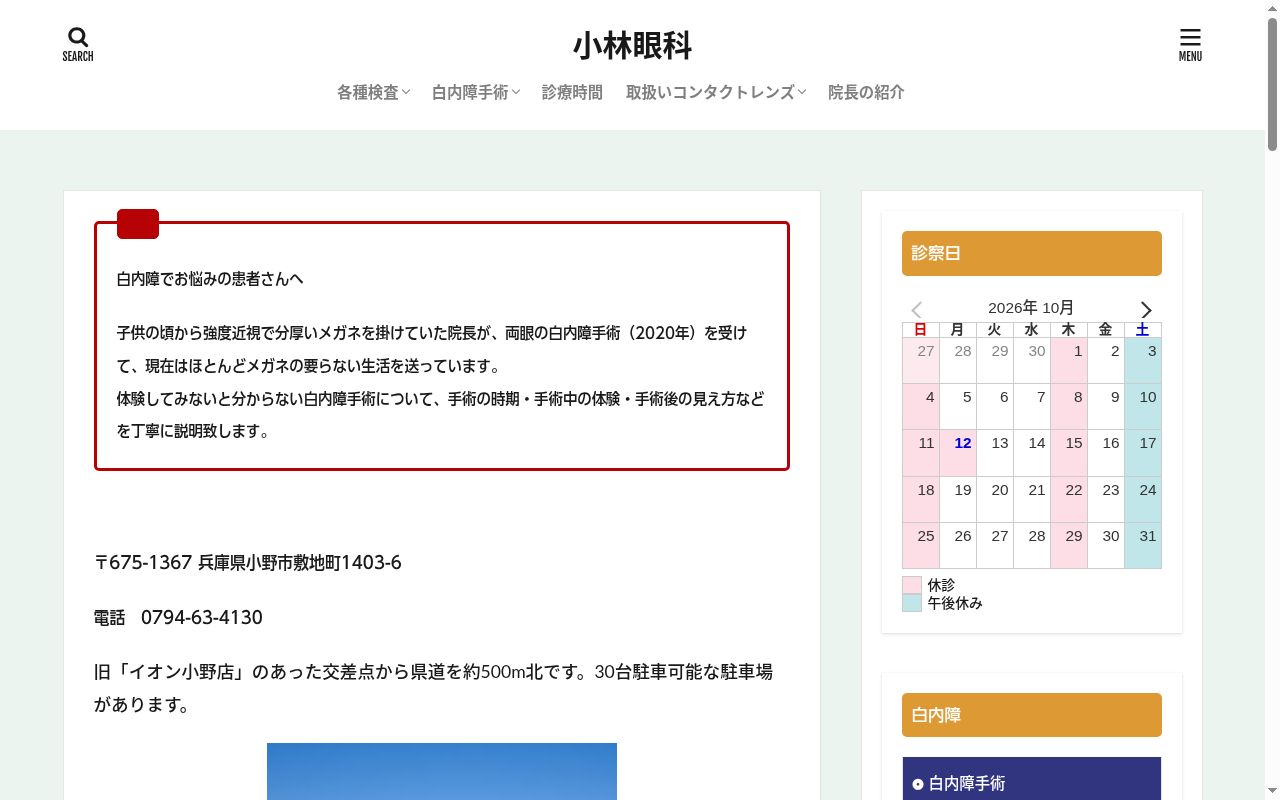This screenshot has height=800, width=1280.
Task: Click the 休診 pink legend swatch
Action: click(x=912, y=585)
